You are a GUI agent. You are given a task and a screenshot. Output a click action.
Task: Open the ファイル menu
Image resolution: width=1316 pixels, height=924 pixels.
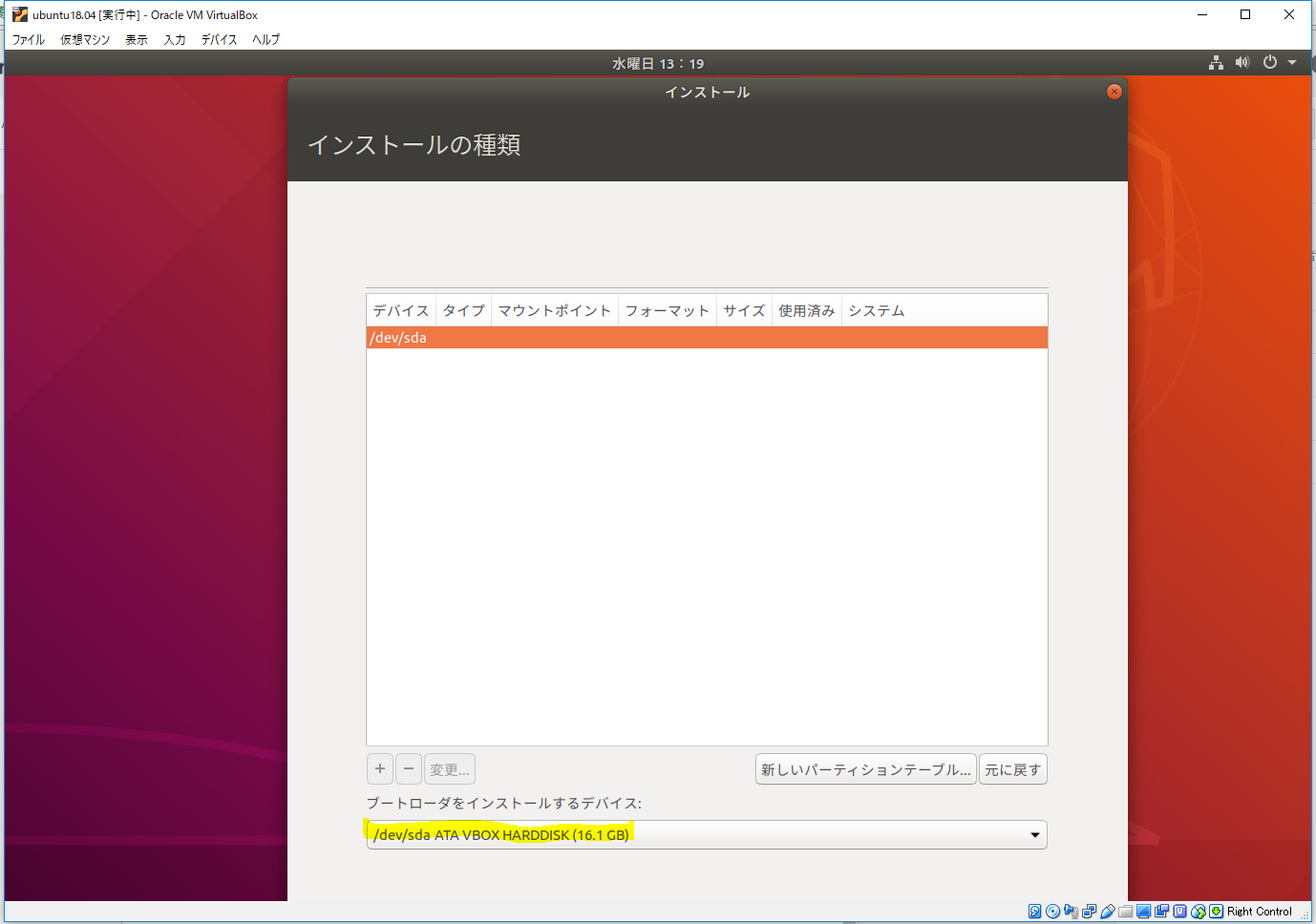point(28,39)
